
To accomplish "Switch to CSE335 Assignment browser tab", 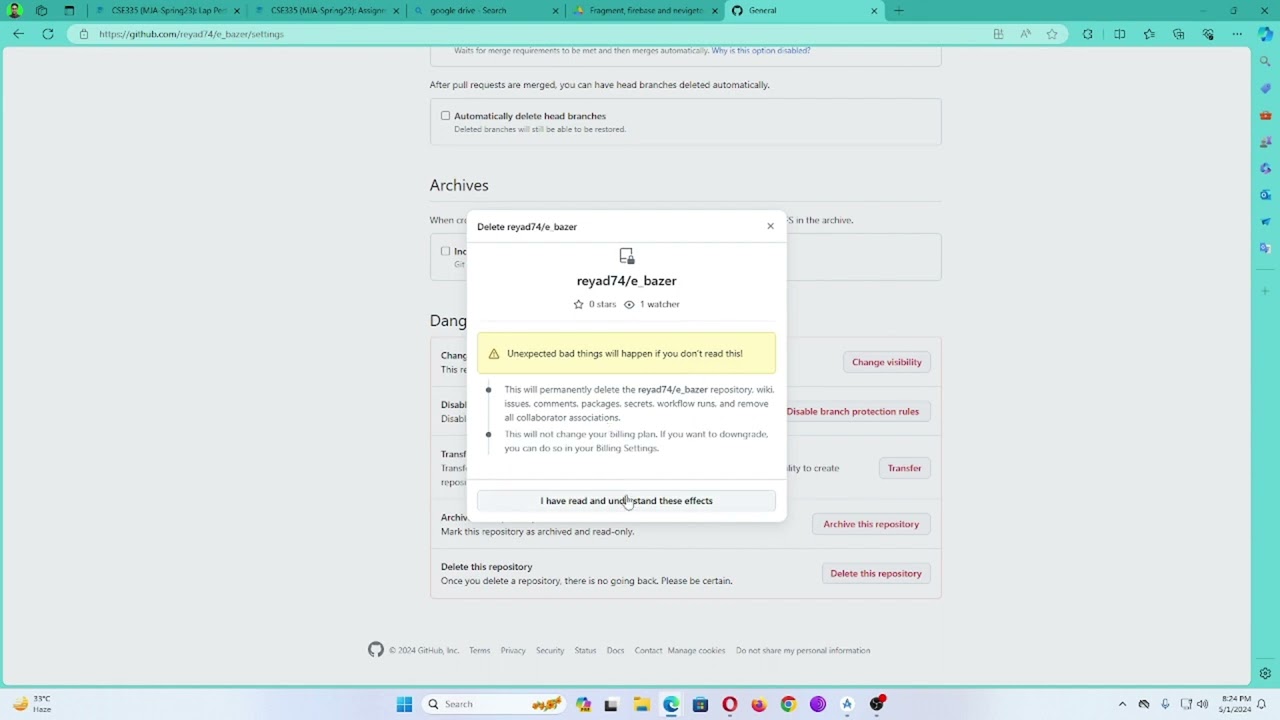I will click(x=327, y=10).
